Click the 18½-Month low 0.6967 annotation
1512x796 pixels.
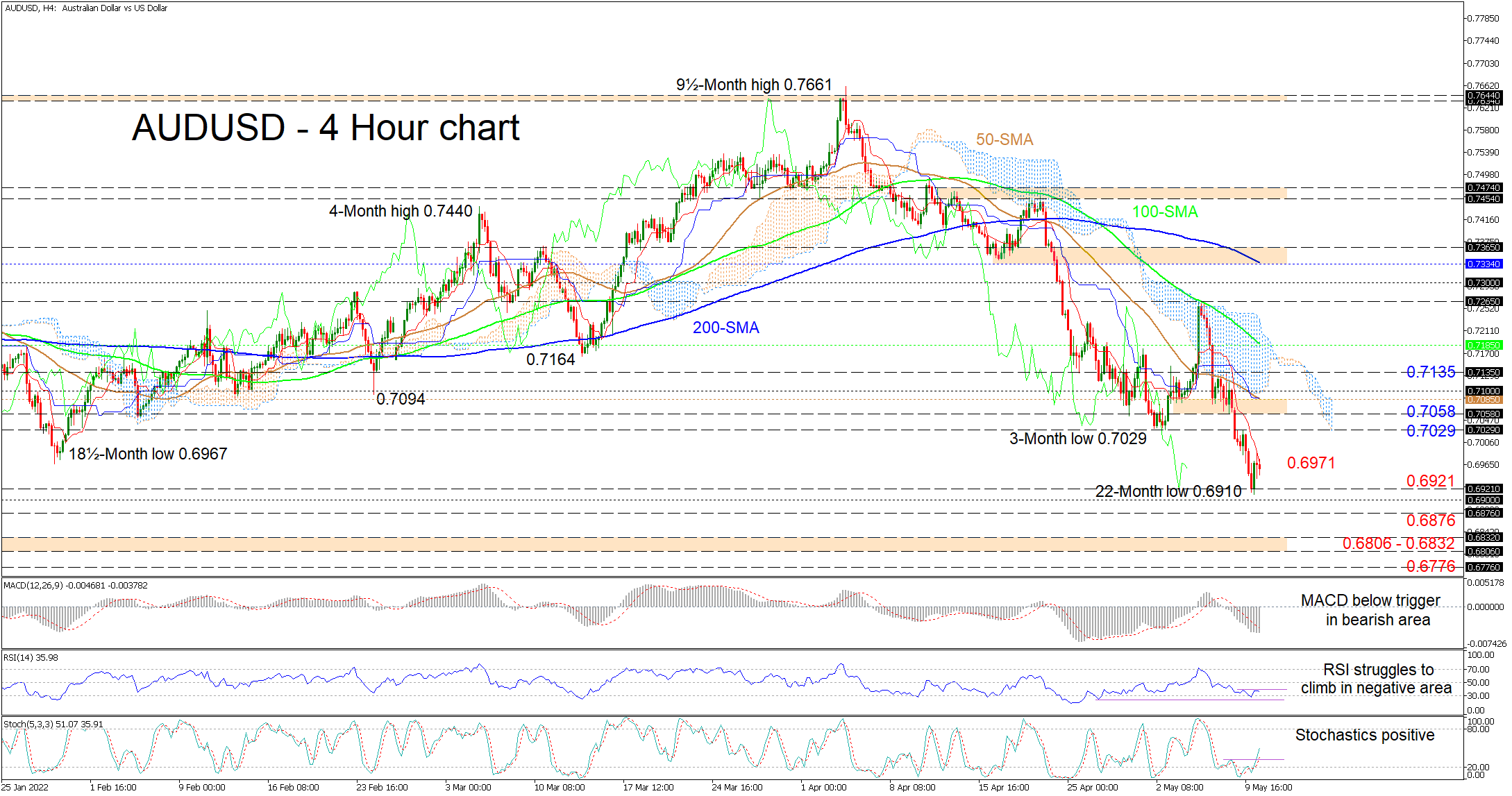pyautogui.click(x=148, y=454)
